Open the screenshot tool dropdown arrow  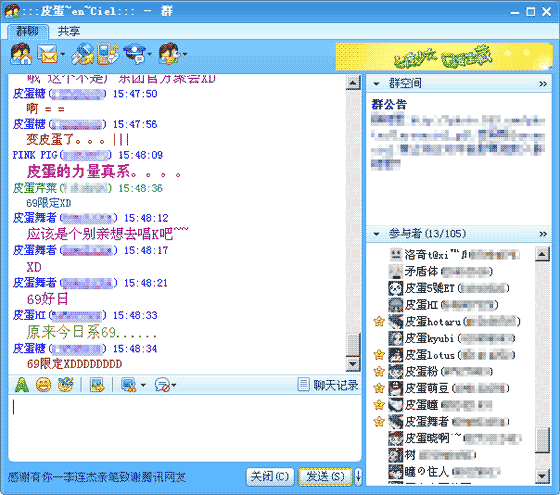tap(143, 385)
